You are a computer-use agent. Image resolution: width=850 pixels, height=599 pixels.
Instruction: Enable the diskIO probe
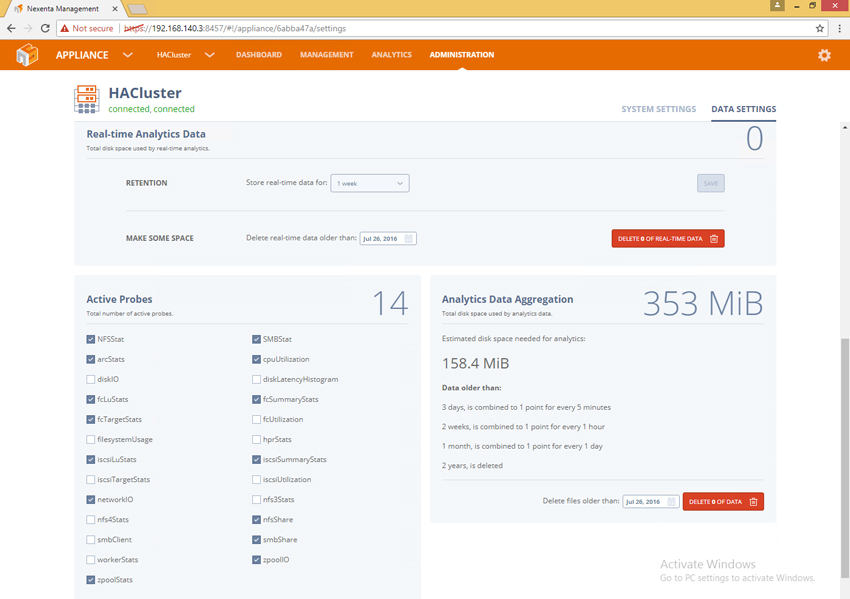point(91,379)
